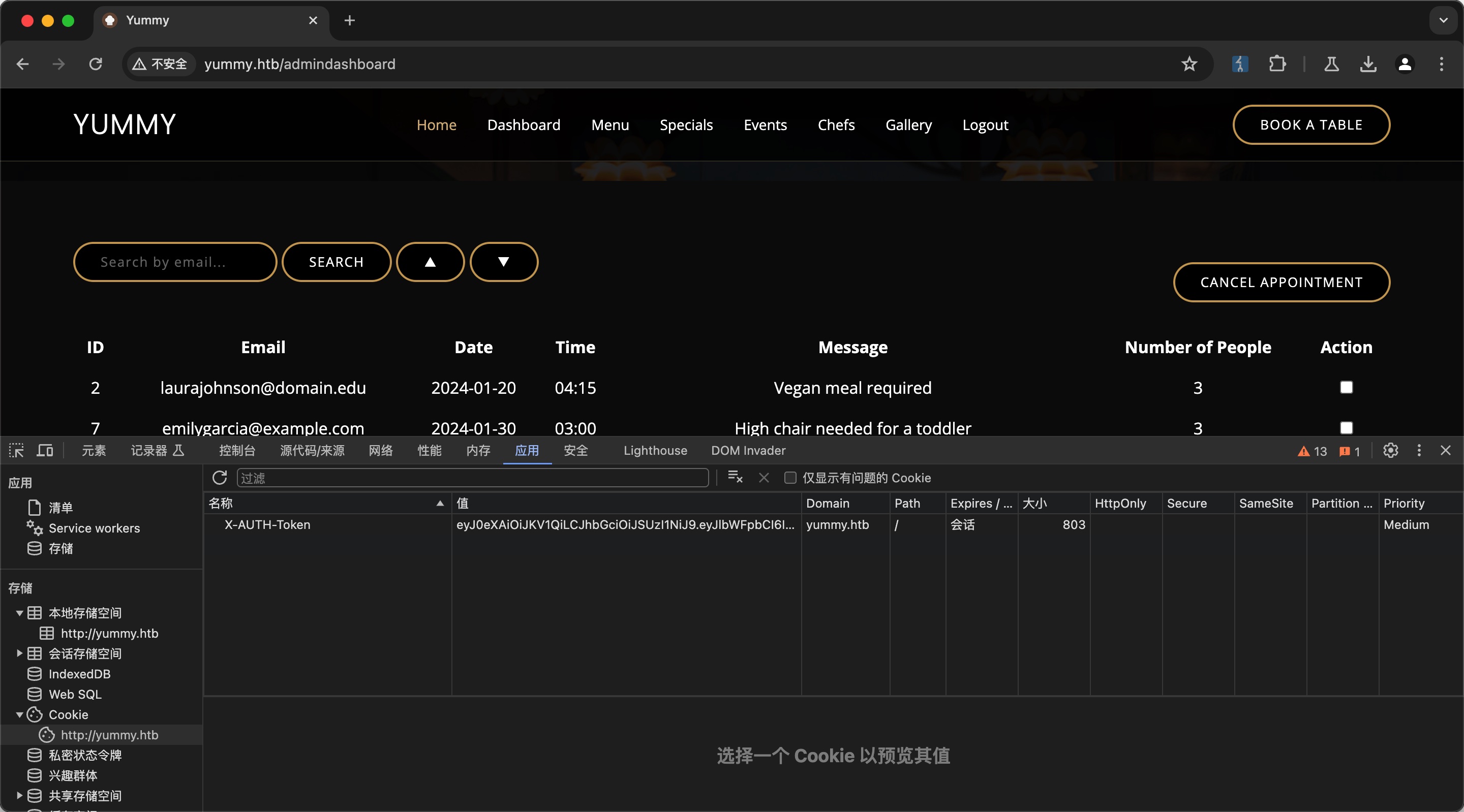Expand the session storage tree node
This screenshot has height=812, width=1464.
pos(19,653)
